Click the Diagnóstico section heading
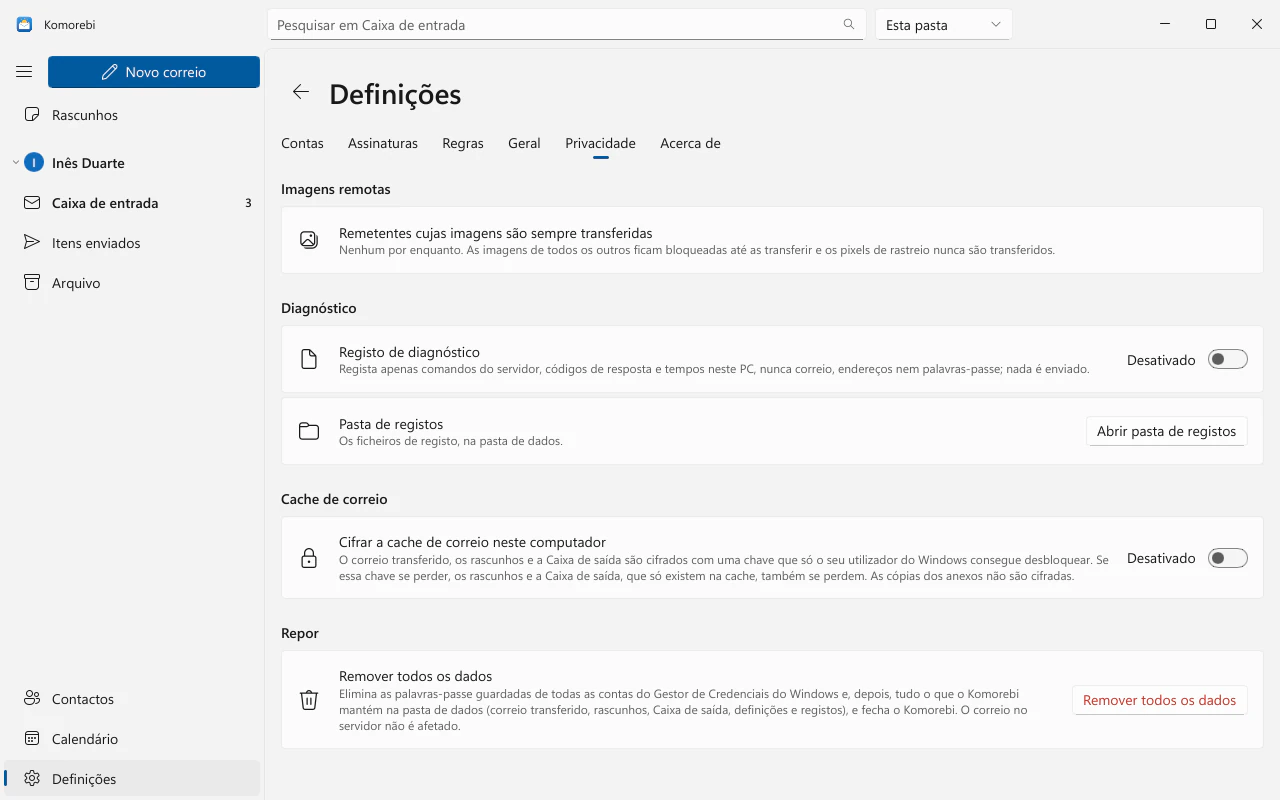Viewport: 1280px width, 800px height. 319,308
